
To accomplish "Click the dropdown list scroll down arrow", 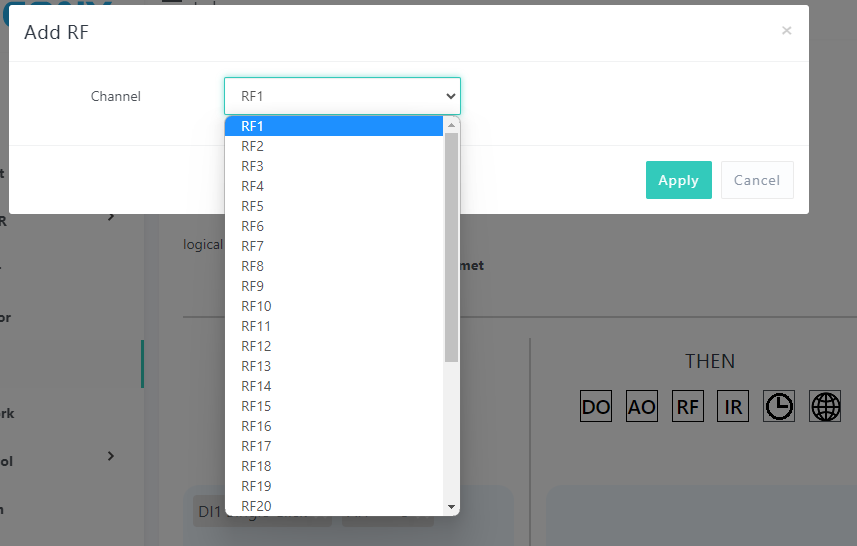I will pyautogui.click(x=451, y=507).
